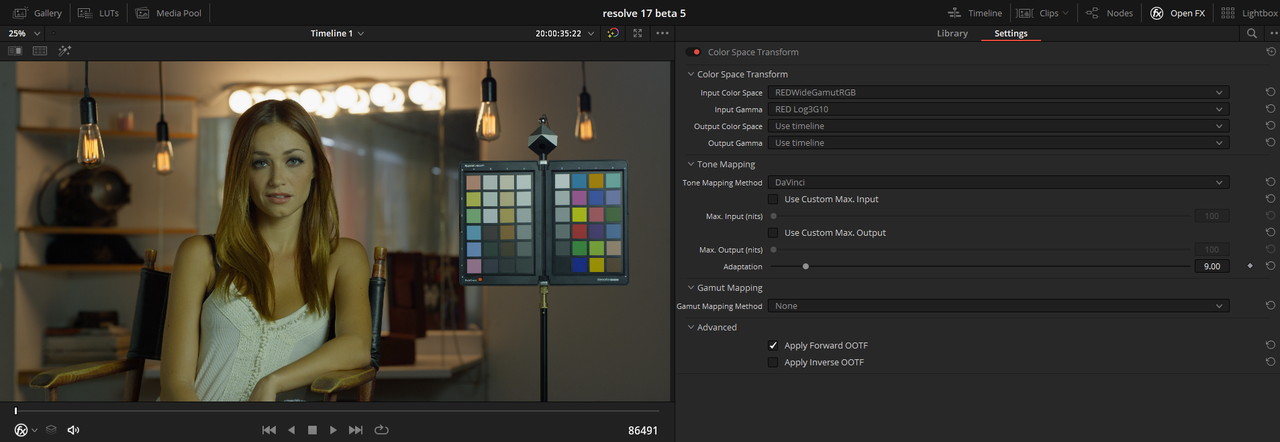Enable the split screen icon

[x=40, y=51]
